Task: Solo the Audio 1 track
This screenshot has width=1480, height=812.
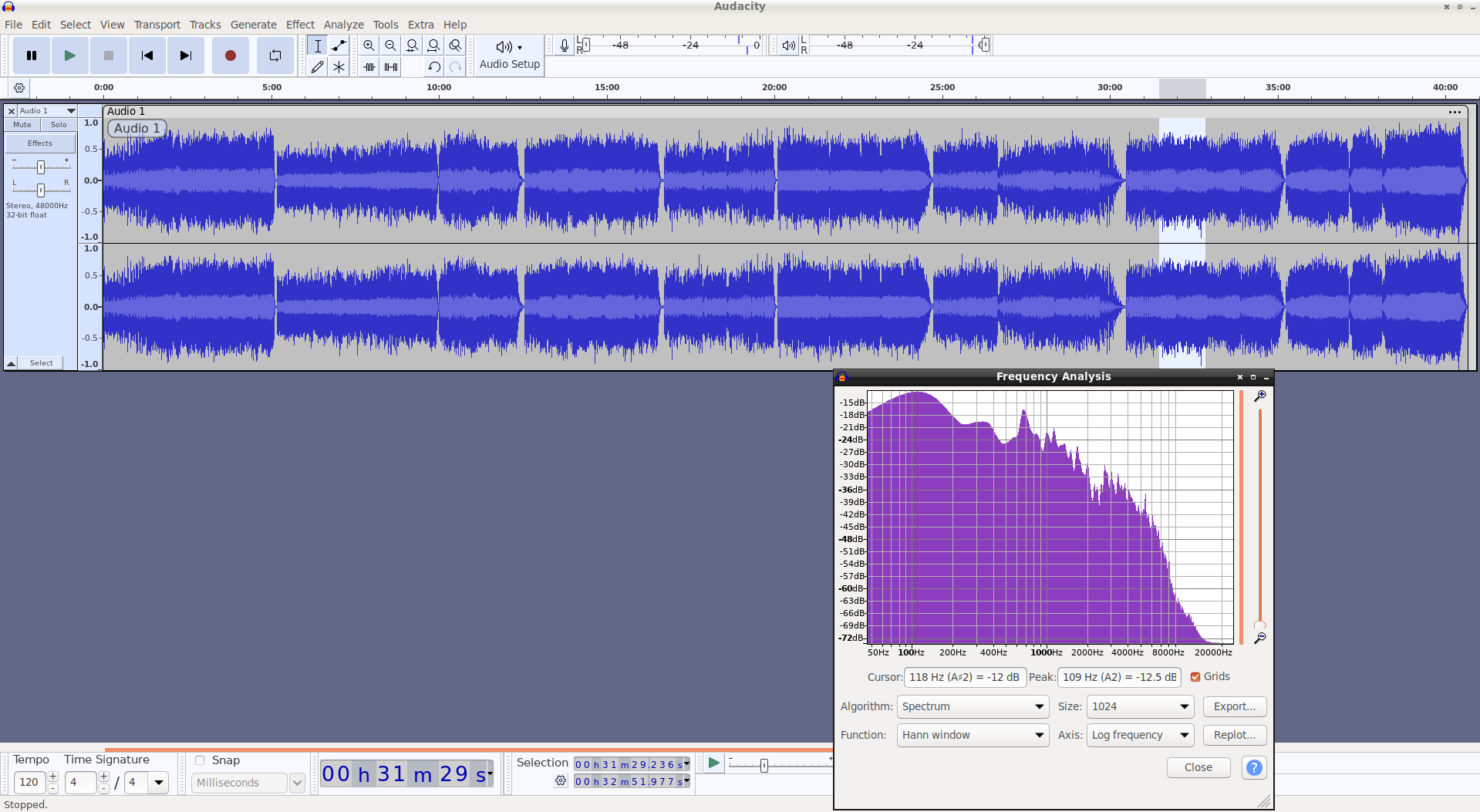Action: (x=59, y=124)
